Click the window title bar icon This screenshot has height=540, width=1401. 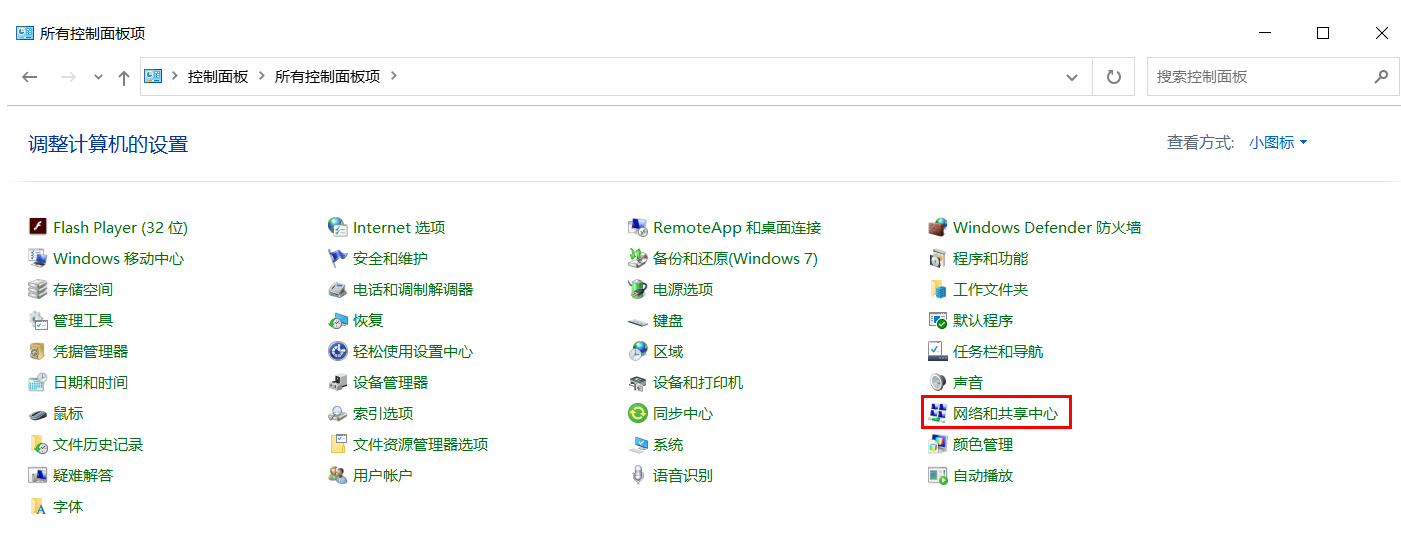(25, 33)
